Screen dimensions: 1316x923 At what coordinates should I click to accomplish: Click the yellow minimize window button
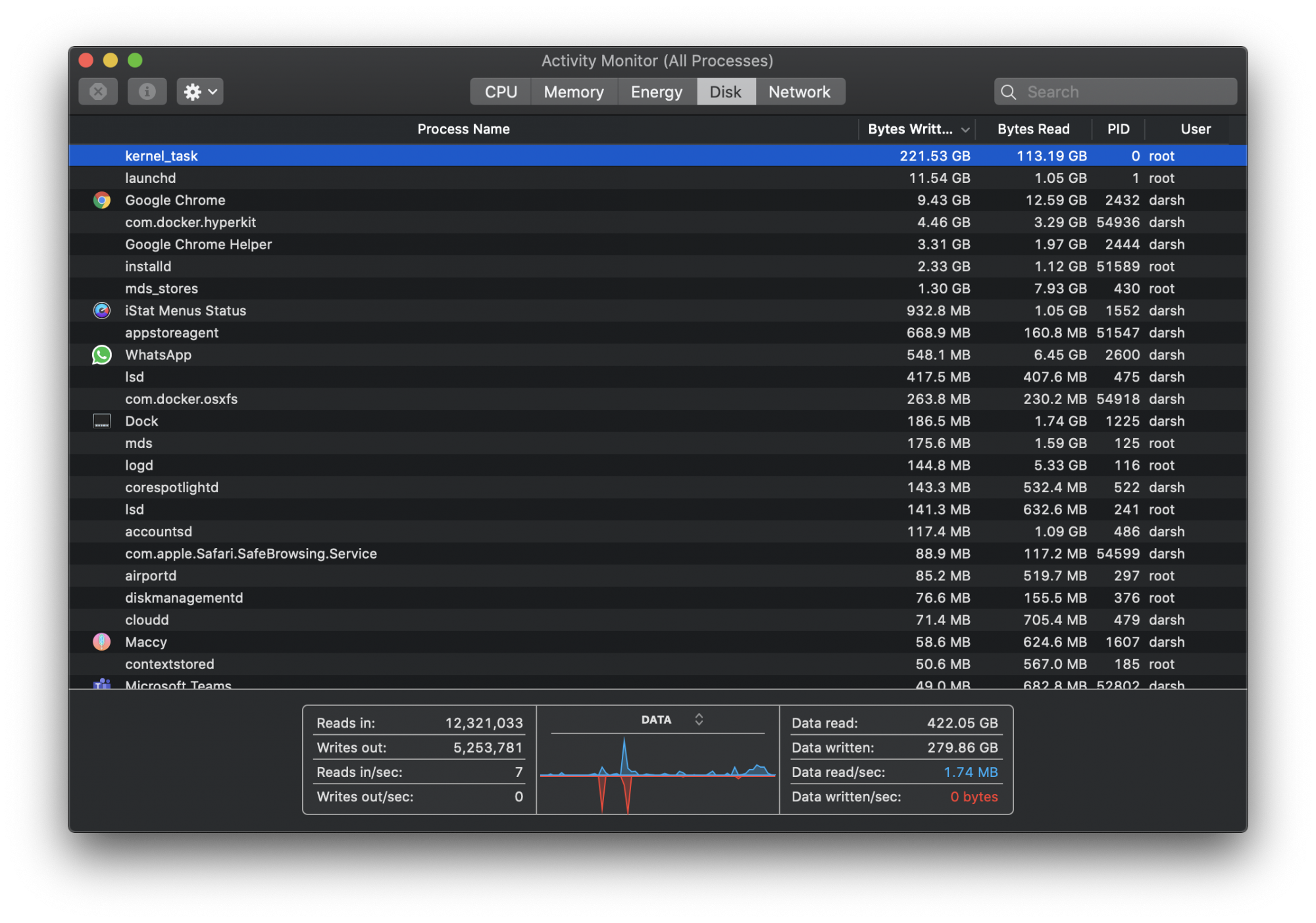111,61
